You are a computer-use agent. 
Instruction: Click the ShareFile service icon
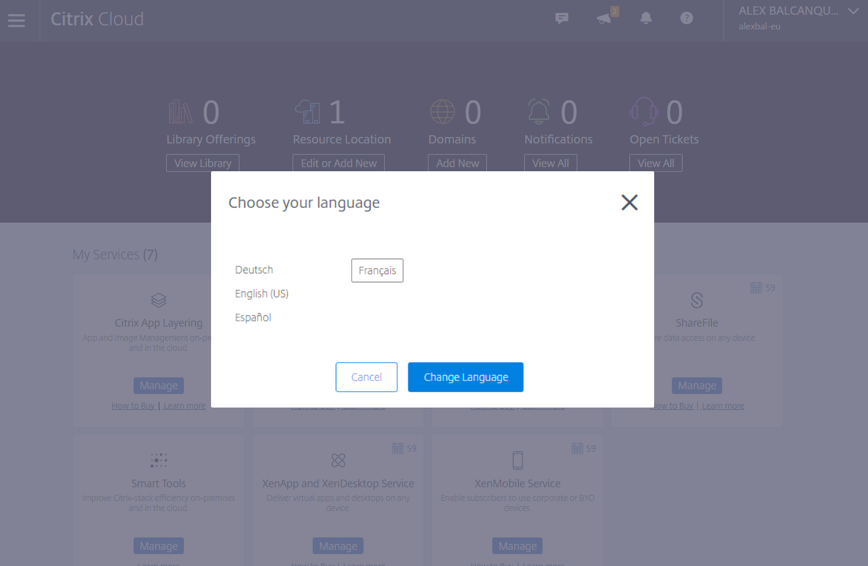[697, 300]
